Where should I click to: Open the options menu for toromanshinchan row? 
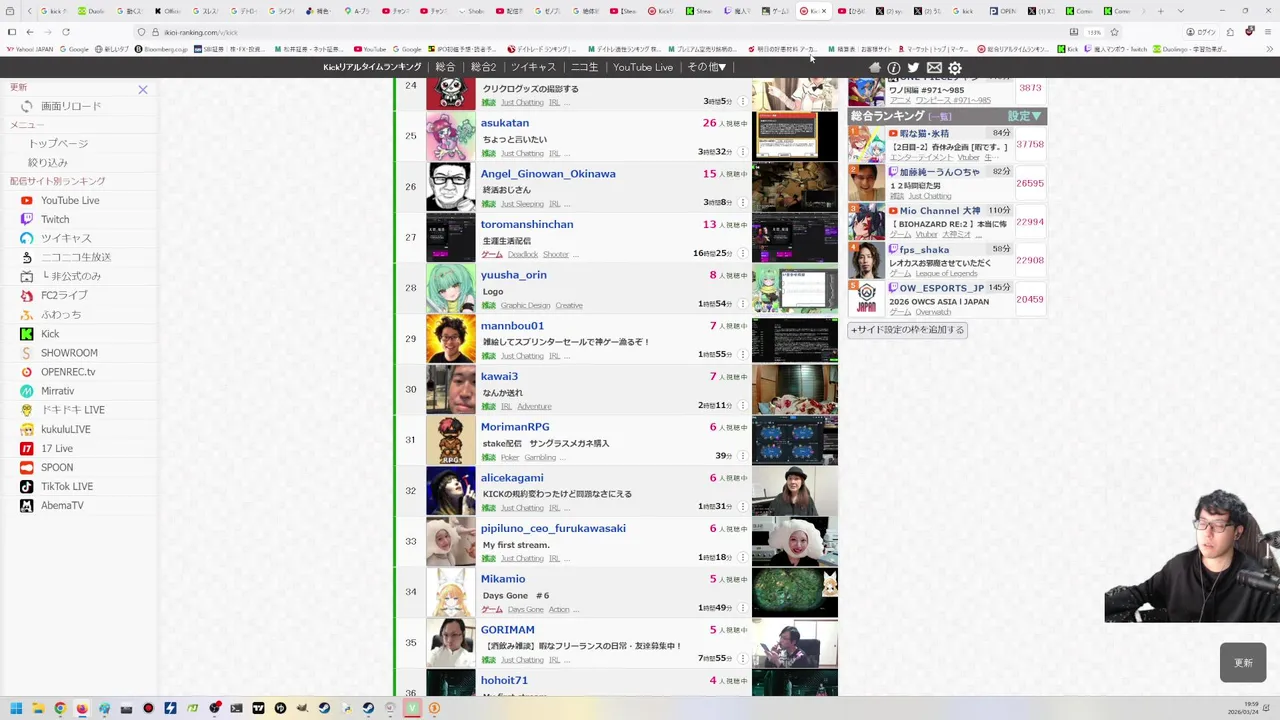pyautogui.click(x=742, y=254)
